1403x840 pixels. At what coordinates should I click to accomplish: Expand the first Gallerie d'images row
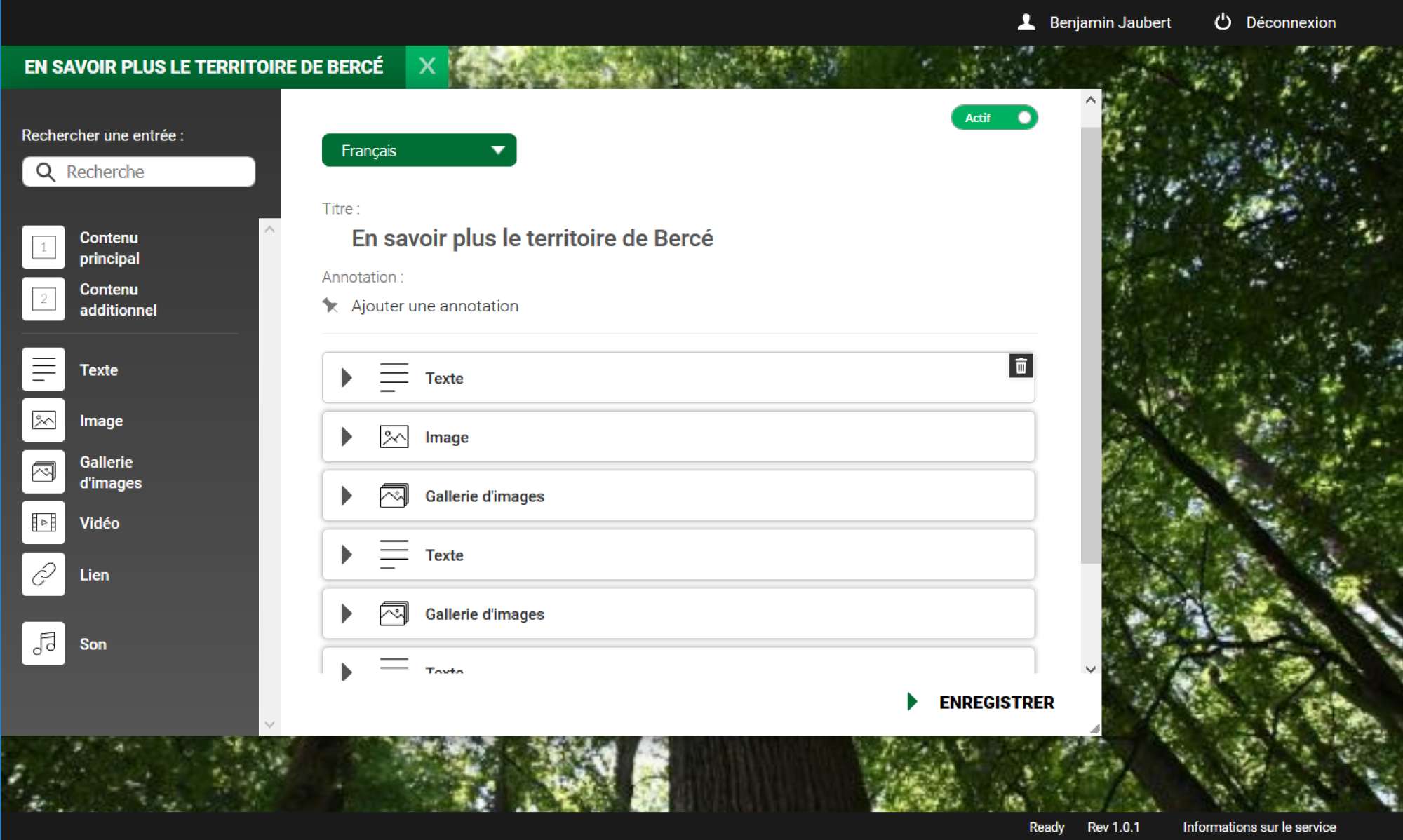click(347, 496)
